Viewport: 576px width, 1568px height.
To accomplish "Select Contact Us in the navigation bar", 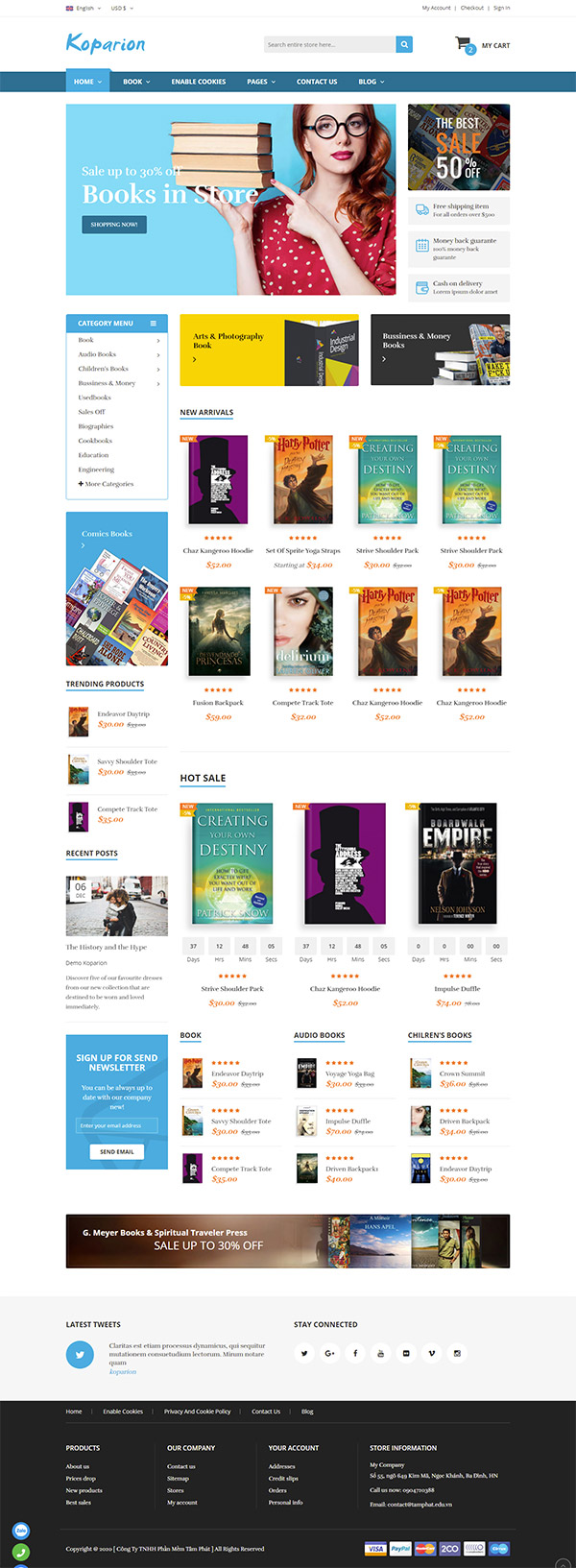I will point(317,82).
